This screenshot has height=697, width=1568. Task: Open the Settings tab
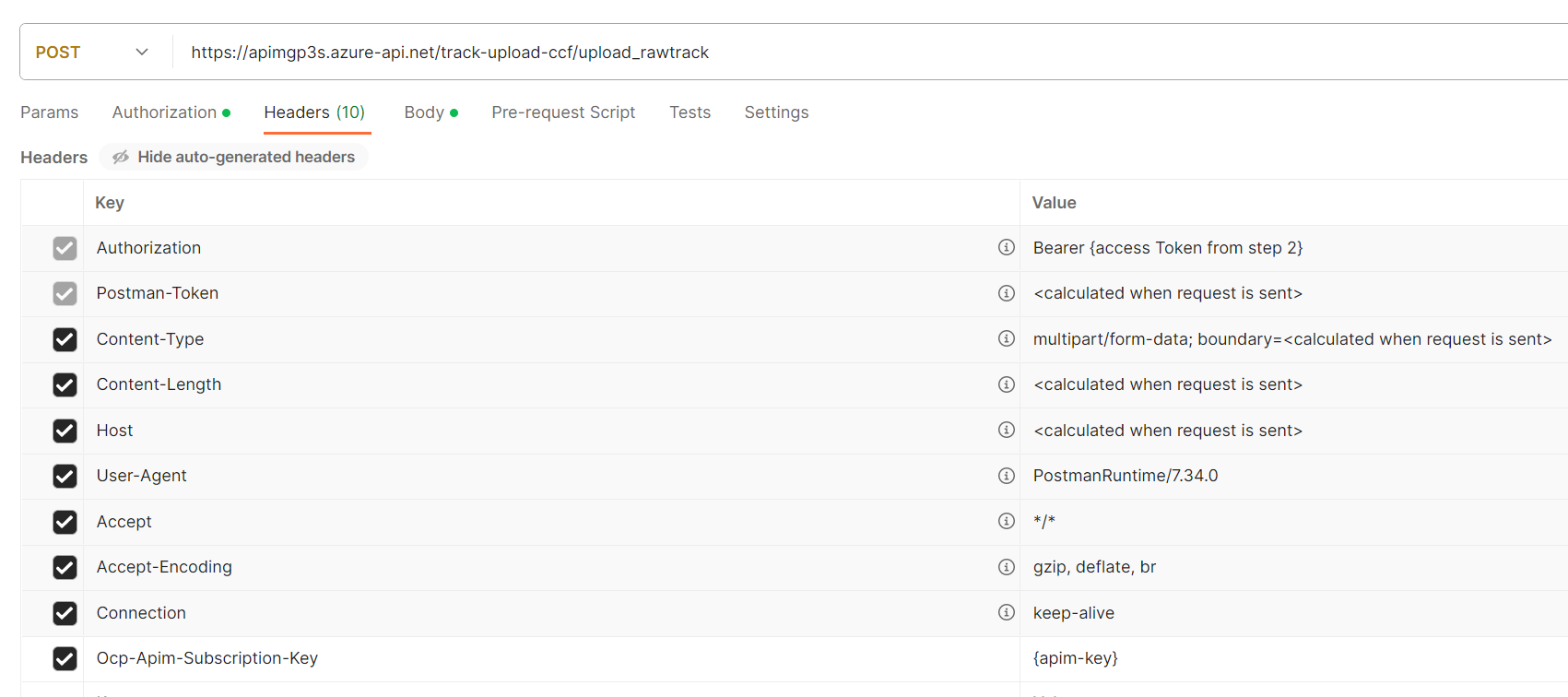[x=776, y=112]
